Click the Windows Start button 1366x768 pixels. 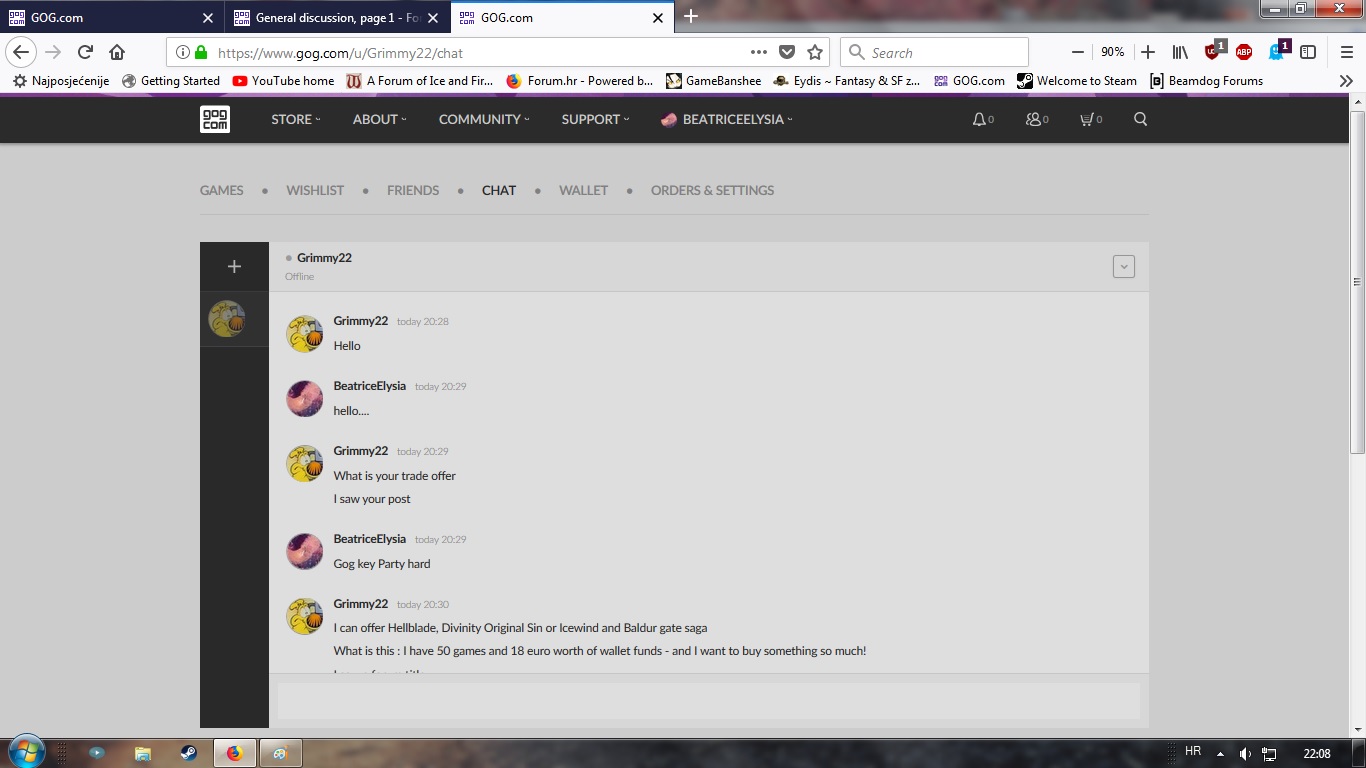pyautogui.click(x=26, y=753)
